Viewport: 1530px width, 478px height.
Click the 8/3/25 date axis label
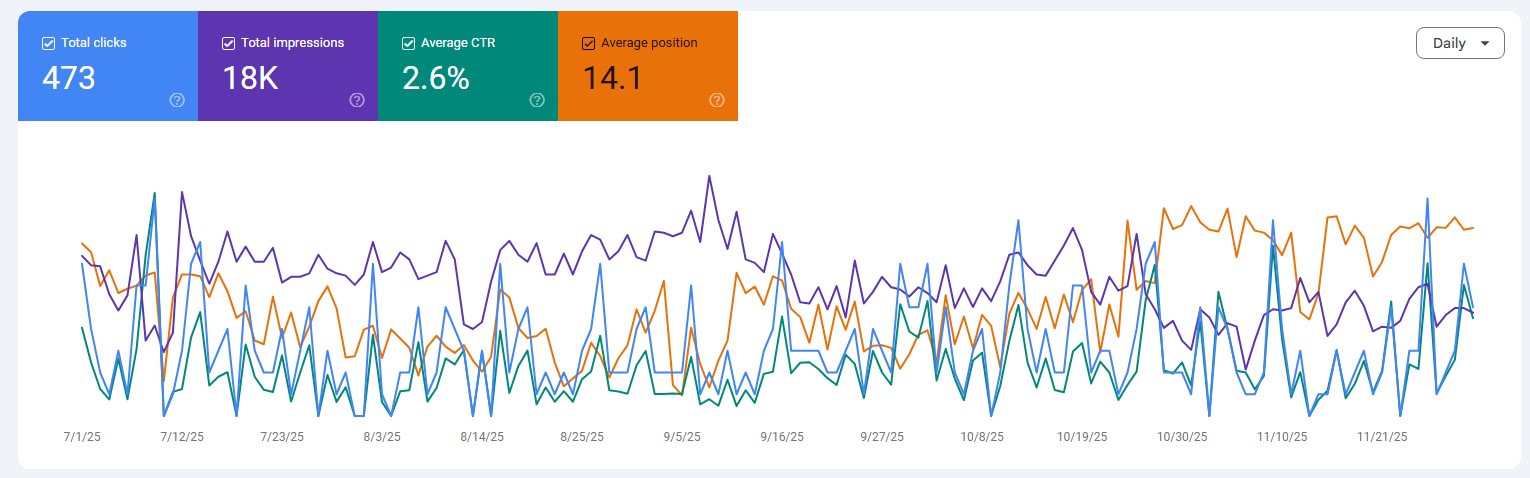tap(382, 437)
